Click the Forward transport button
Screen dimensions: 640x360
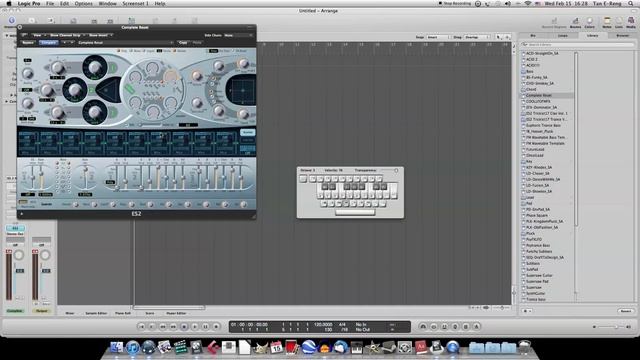coord(173,327)
